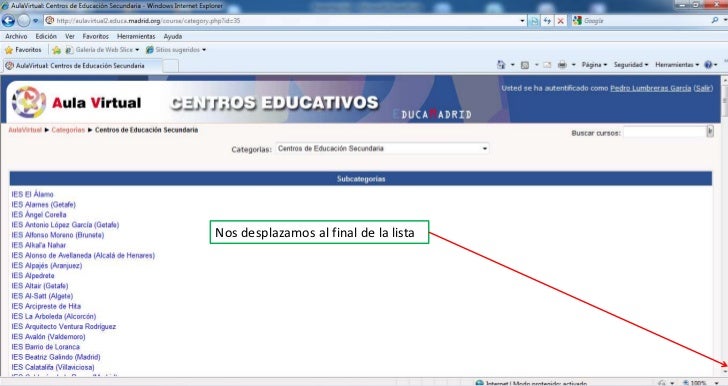
Task: Open the Favoritos menu in menu bar
Action: [x=96, y=36]
